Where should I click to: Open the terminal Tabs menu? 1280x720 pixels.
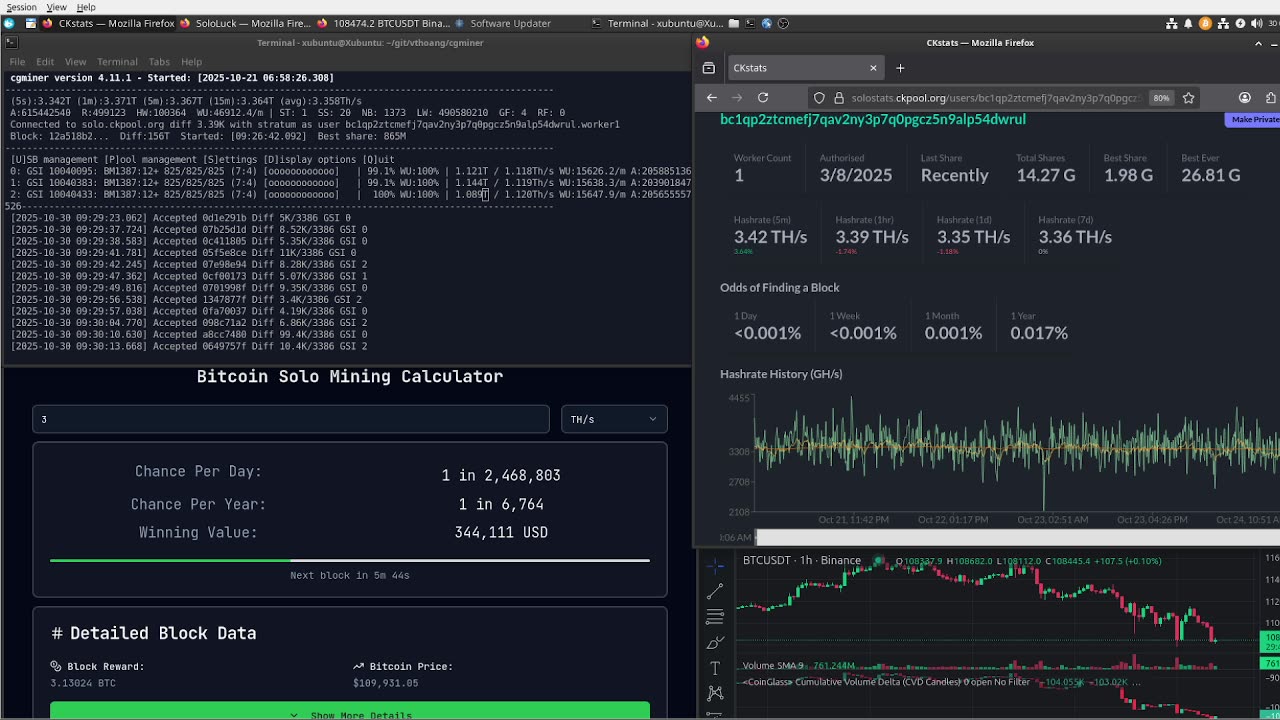(x=159, y=62)
